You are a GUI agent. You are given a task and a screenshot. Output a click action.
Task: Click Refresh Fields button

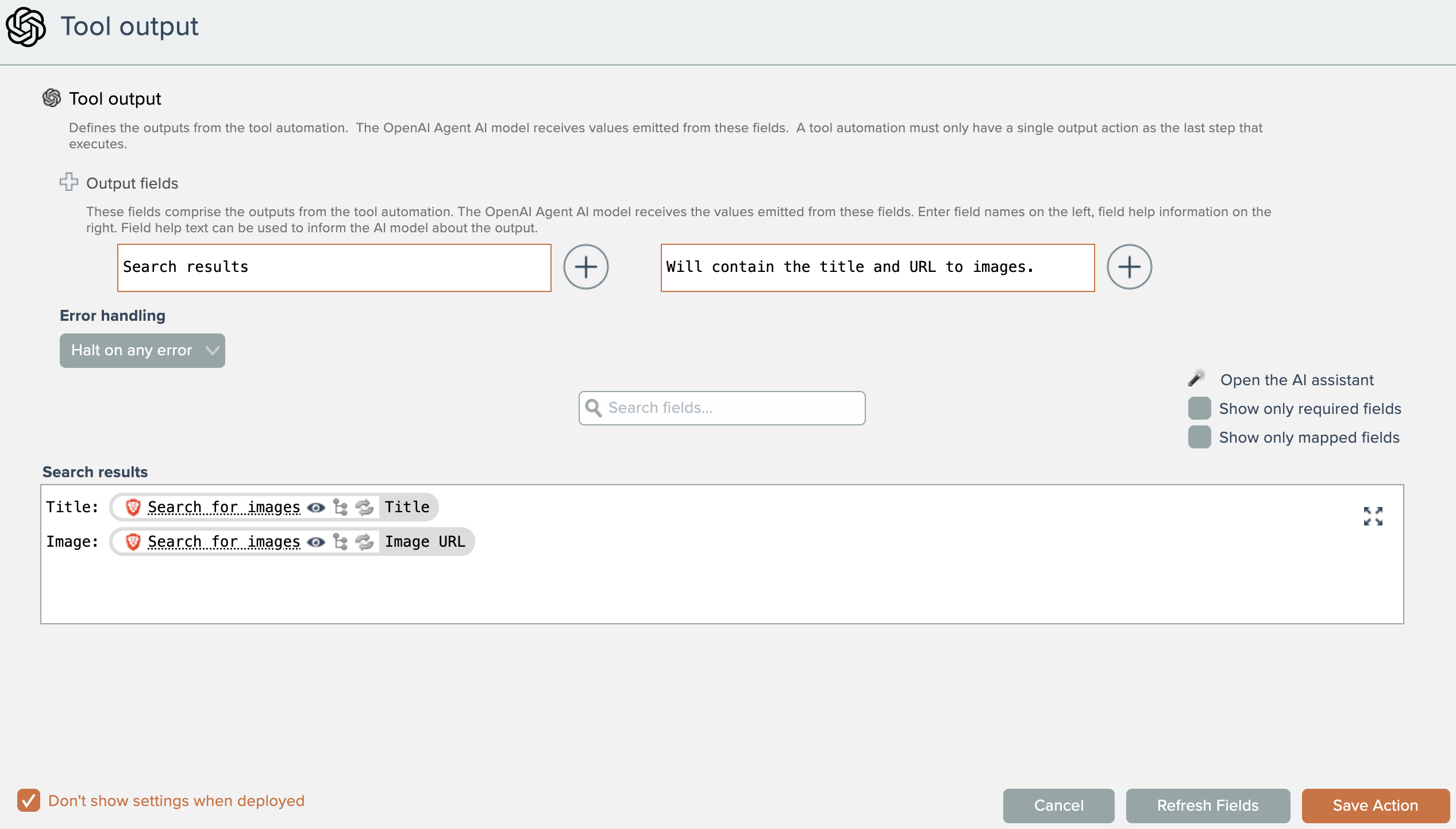1207,805
